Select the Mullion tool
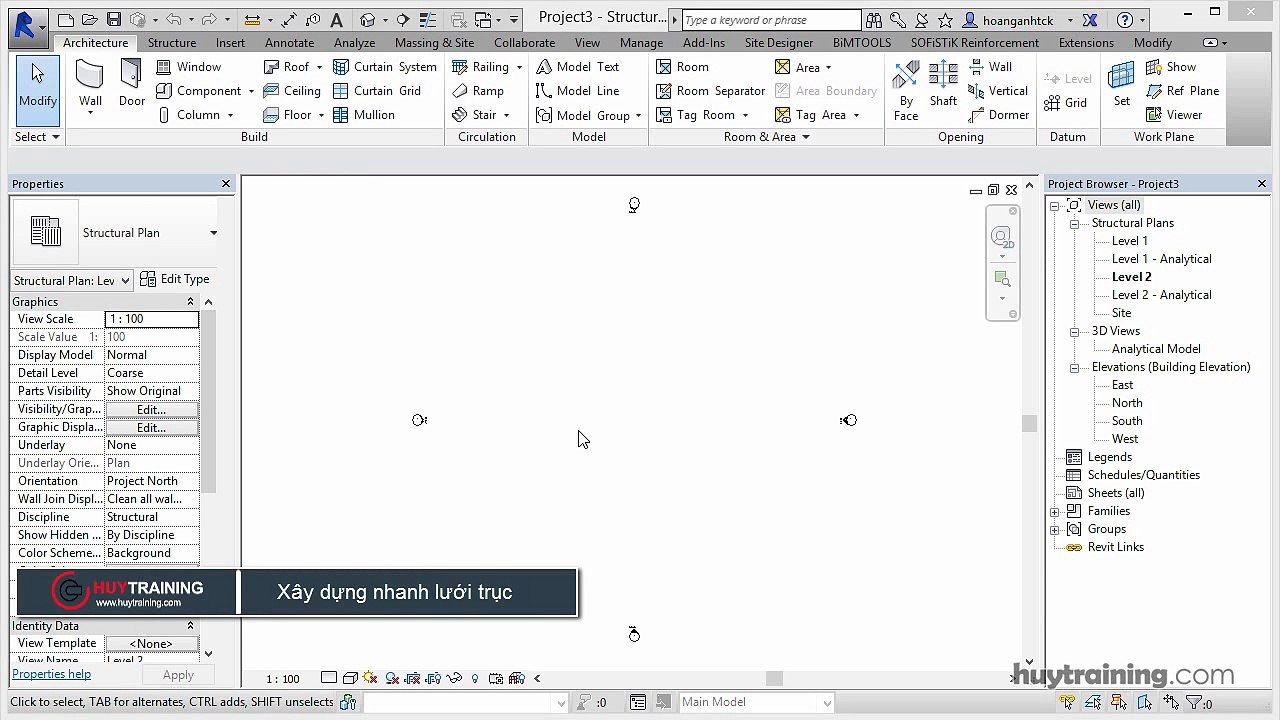This screenshot has height=720, width=1280. tap(363, 115)
